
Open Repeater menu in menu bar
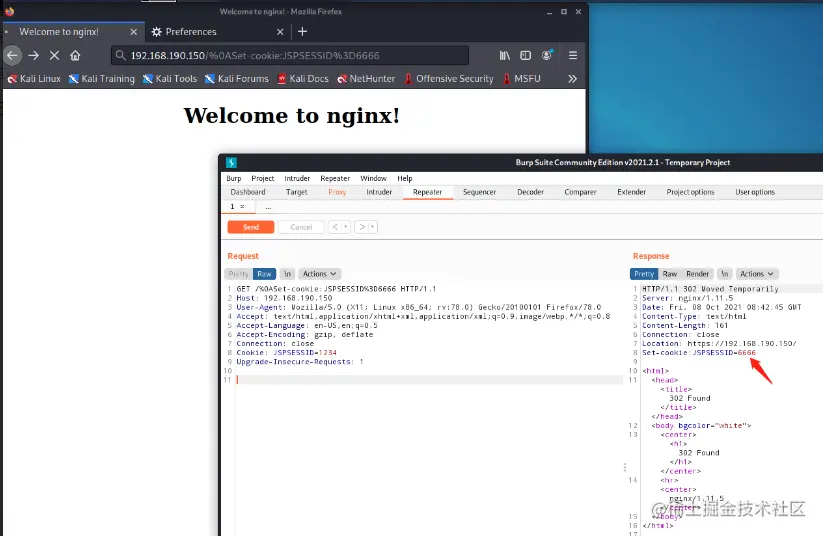tap(335, 178)
